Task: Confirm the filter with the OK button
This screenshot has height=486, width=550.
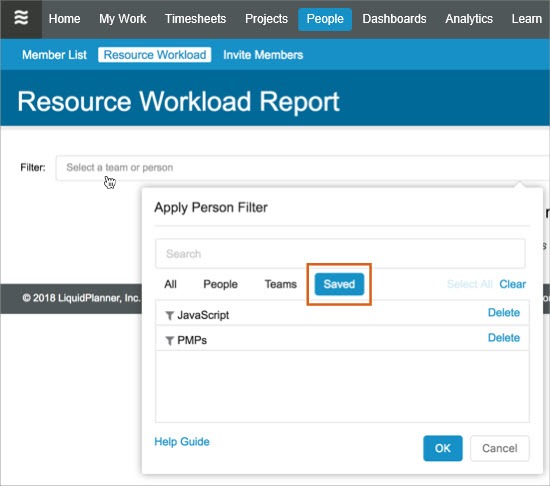Action: pyautogui.click(x=443, y=448)
